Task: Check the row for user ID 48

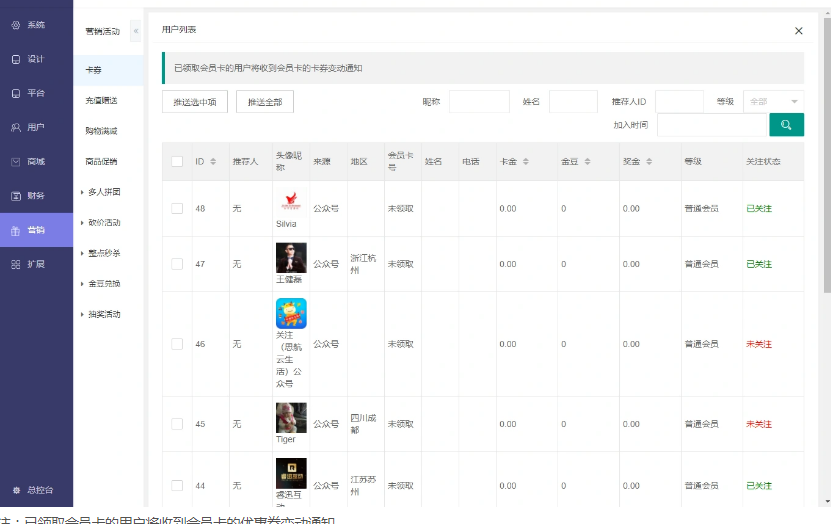Action: point(177,209)
